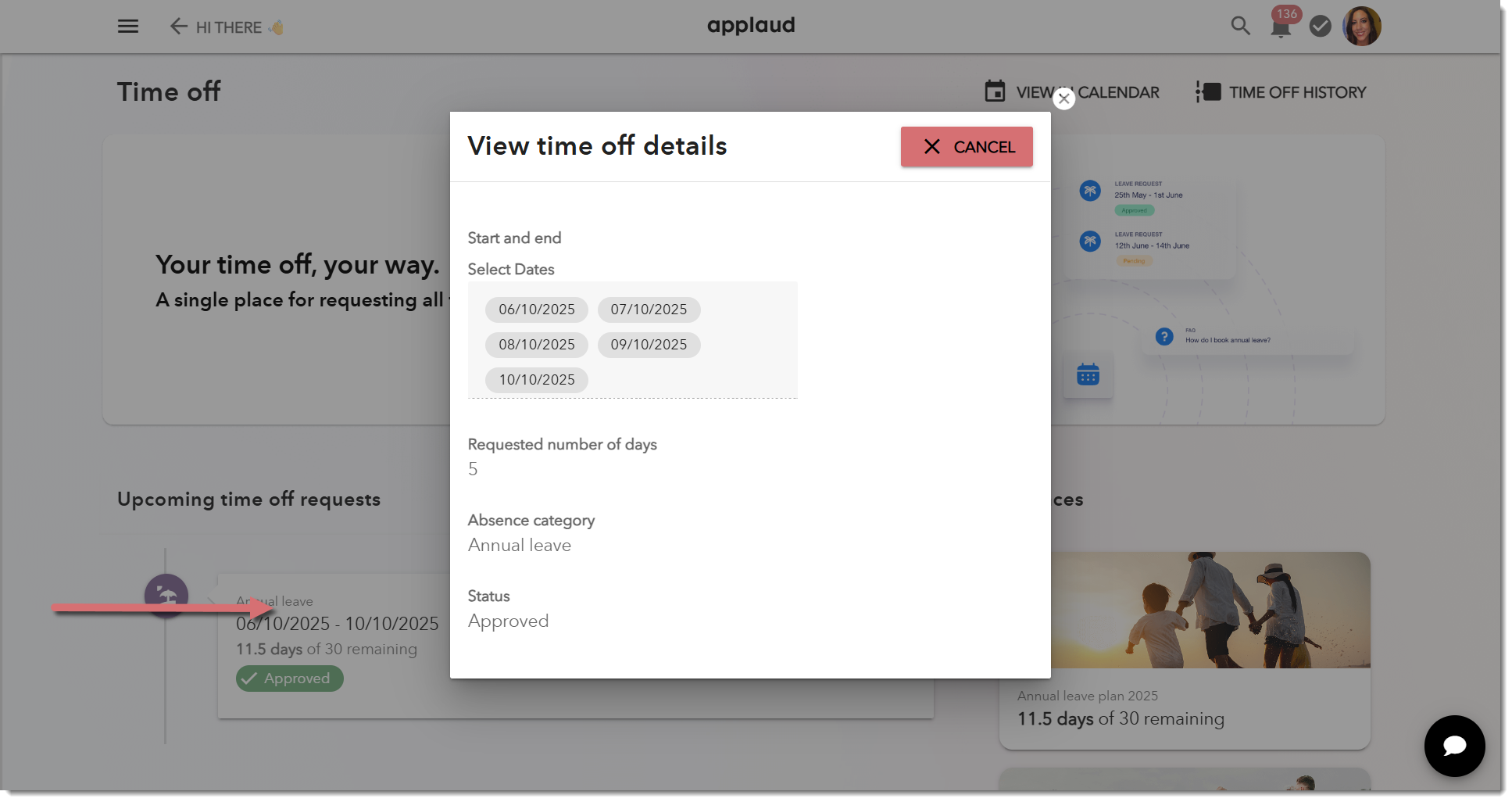Open VIEW IN CALENDAR
This screenshot has width=1512, height=802.
1087,91
